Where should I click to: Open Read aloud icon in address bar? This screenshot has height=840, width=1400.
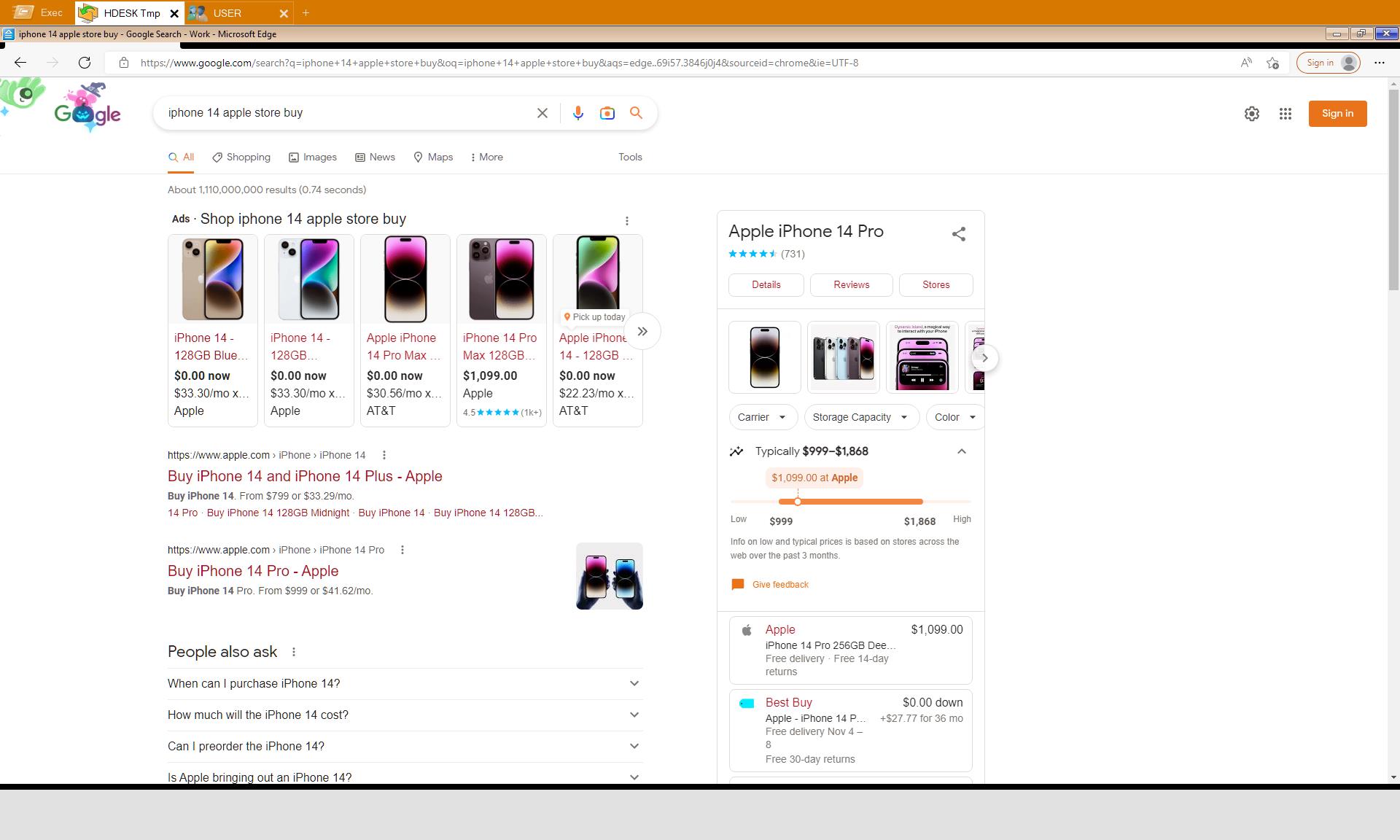(x=1246, y=63)
